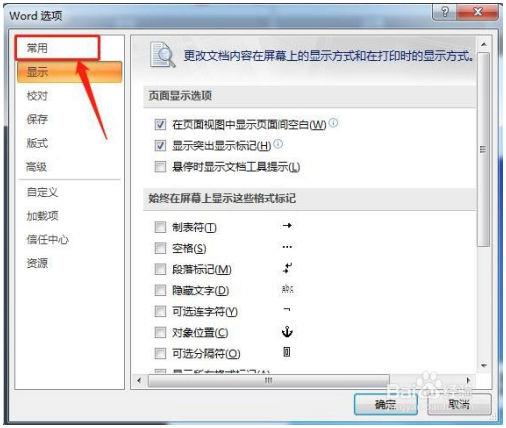The image size is (506, 428).
Task: Click the document magnifier display icon
Action: pos(163,55)
